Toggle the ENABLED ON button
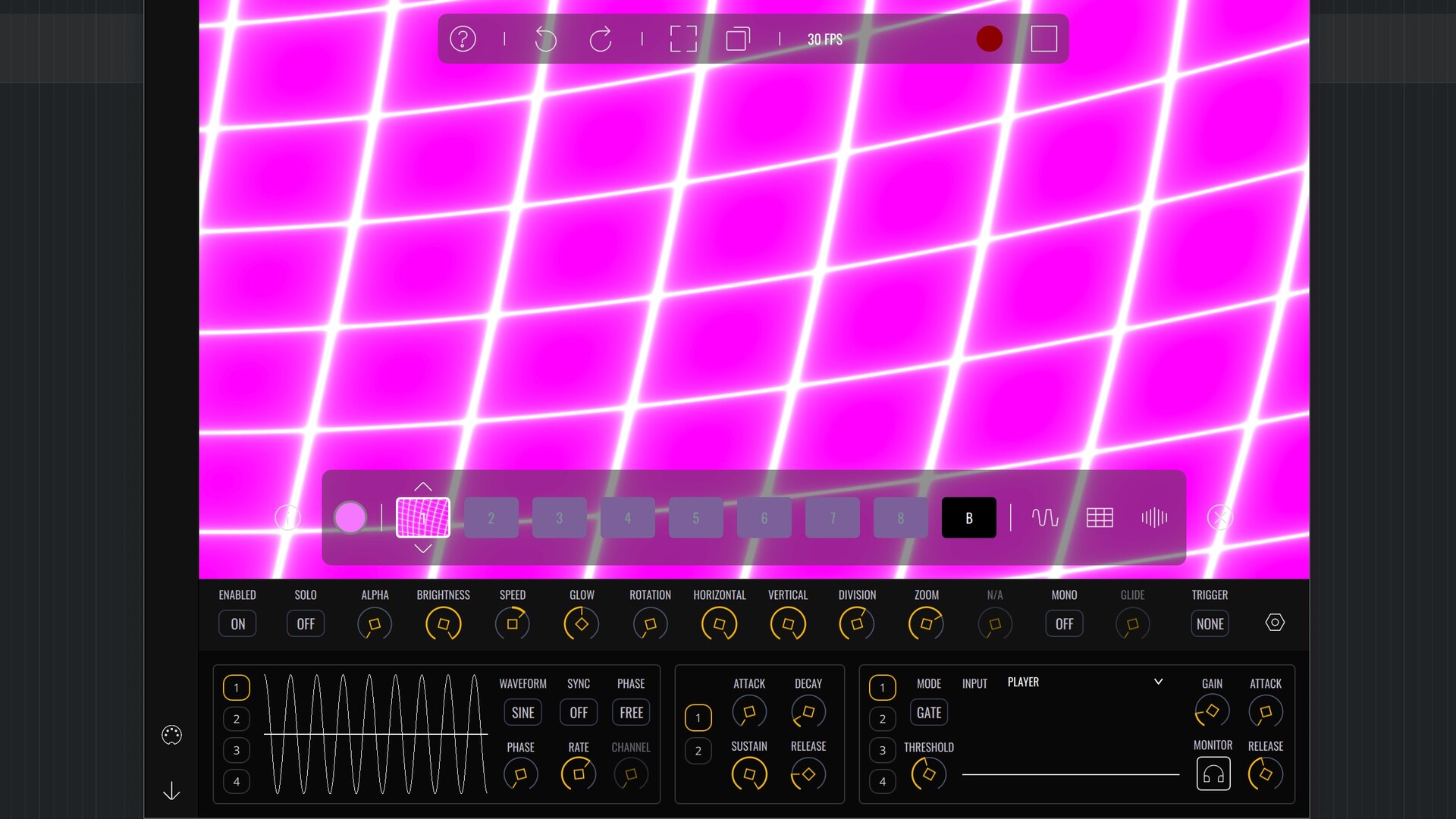 tap(237, 623)
